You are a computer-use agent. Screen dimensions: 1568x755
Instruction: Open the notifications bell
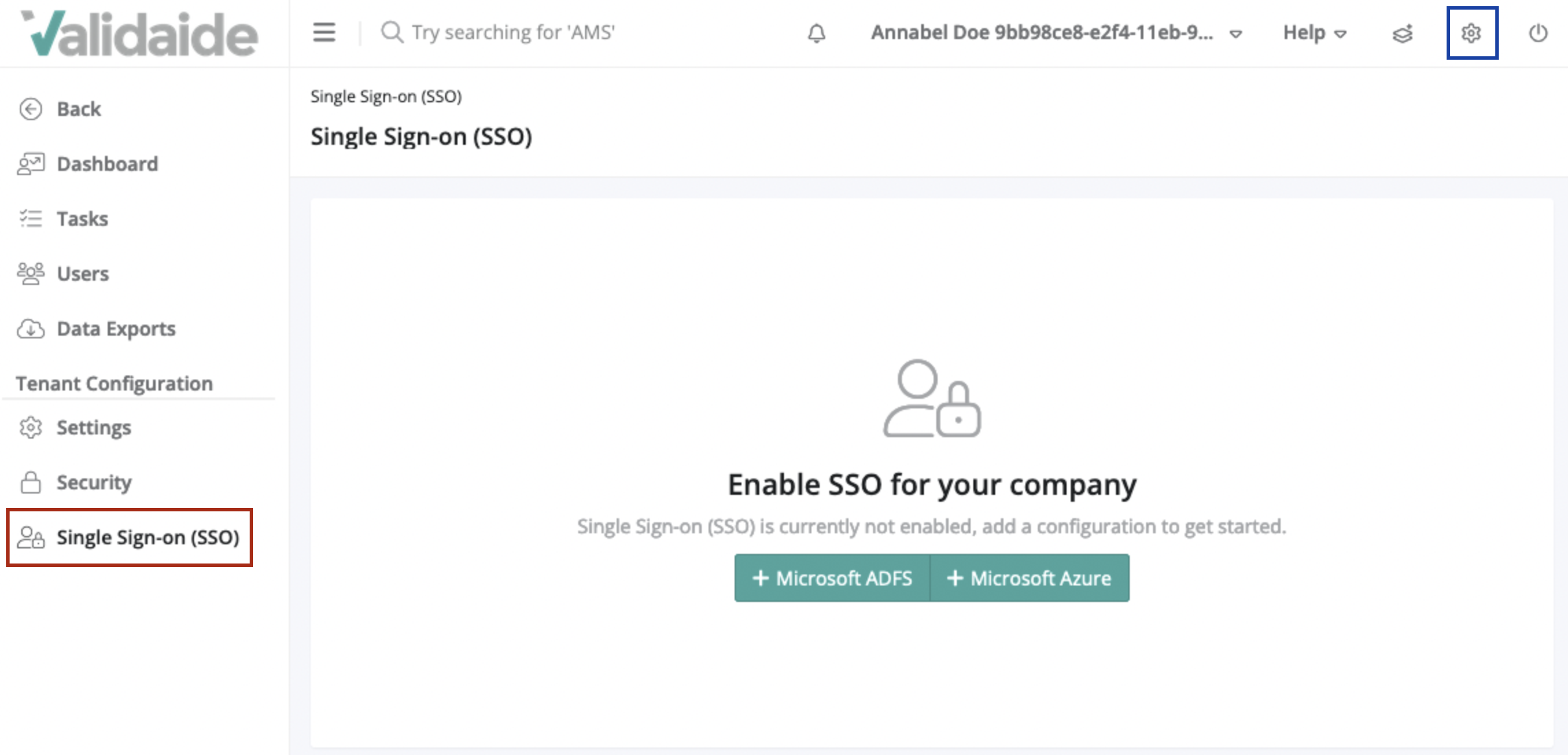point(816,32)
